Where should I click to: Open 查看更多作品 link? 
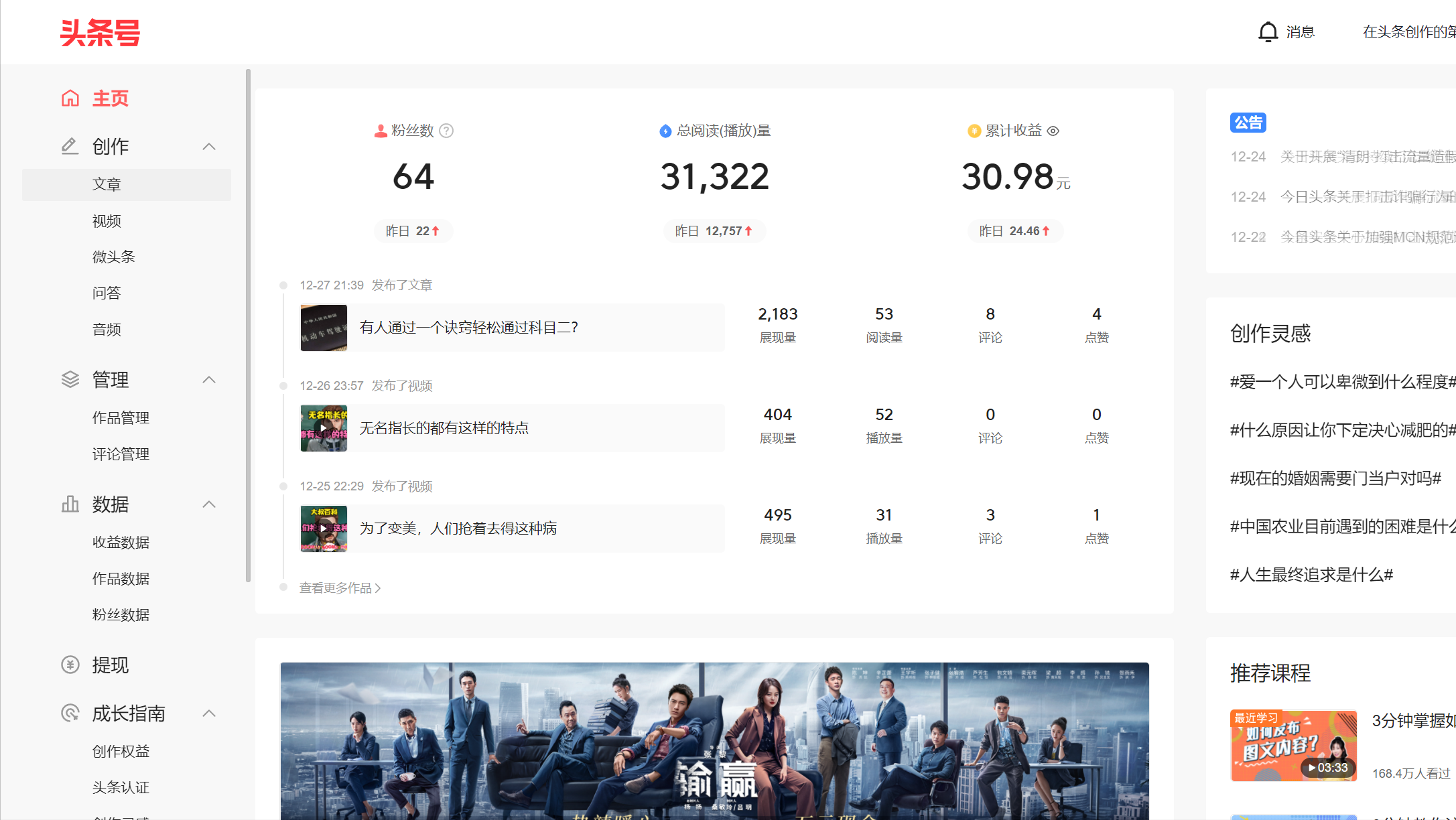click(336, 588)
